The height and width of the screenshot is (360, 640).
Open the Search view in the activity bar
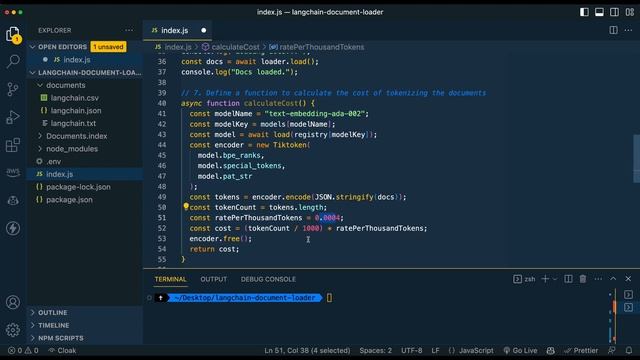pyautogui.click(x=13, y=62)
